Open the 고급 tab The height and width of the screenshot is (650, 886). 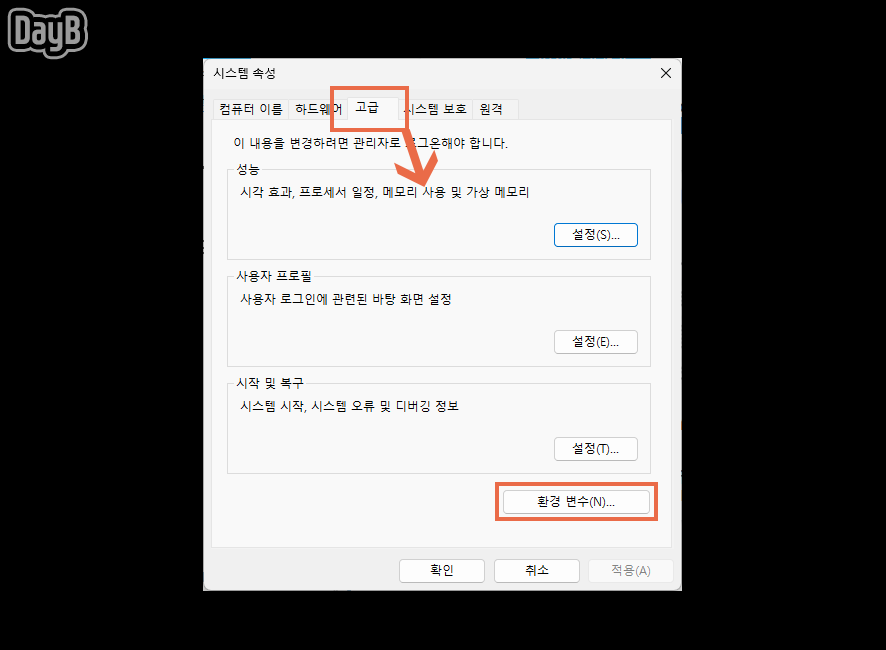[368, 110]
